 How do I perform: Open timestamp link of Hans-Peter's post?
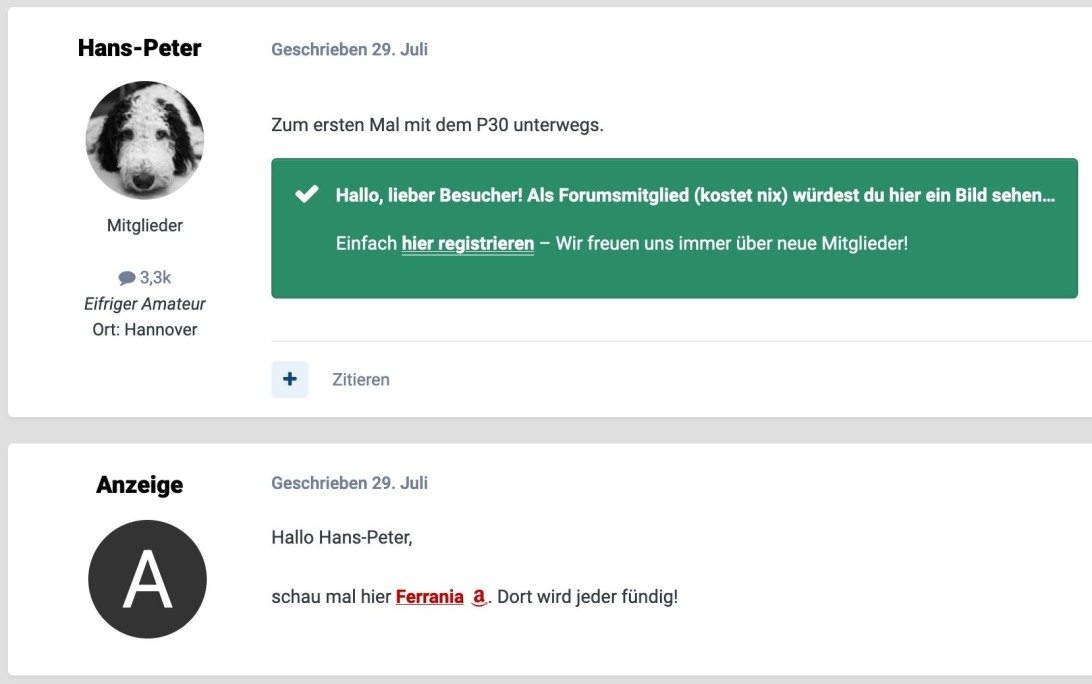click(349, 49)
